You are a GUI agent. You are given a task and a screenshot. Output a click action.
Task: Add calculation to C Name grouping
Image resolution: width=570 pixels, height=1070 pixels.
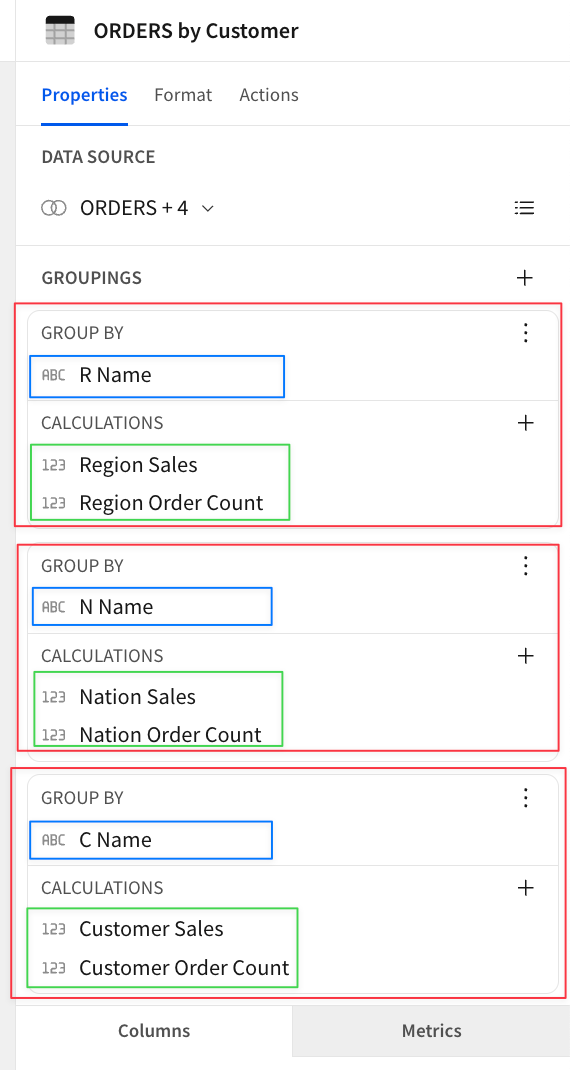[x=525, y=888]
